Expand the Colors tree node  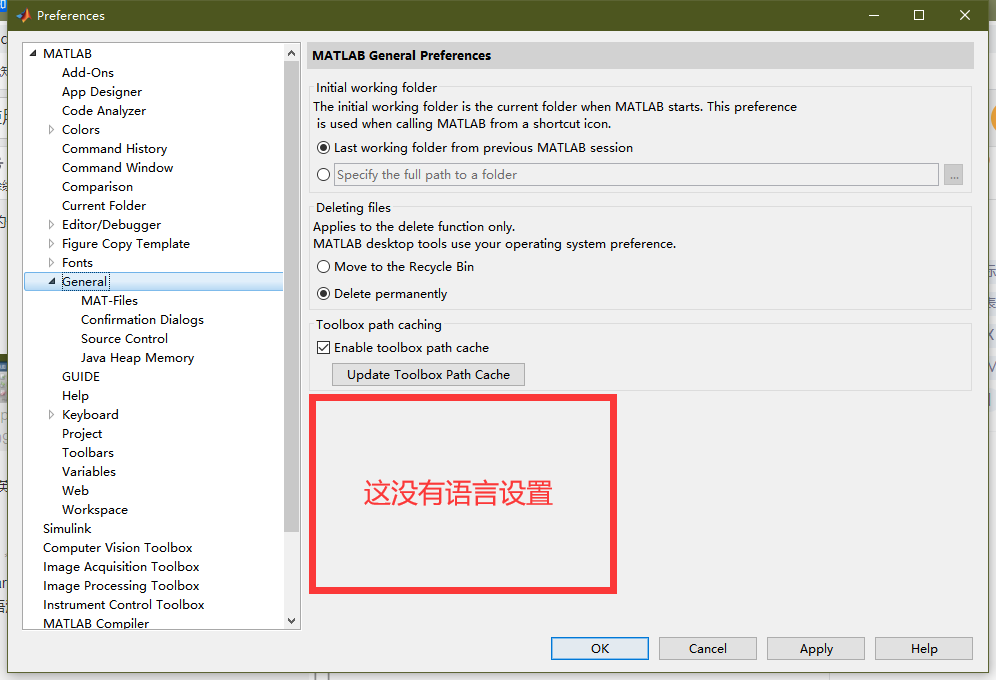coord(51,130)
